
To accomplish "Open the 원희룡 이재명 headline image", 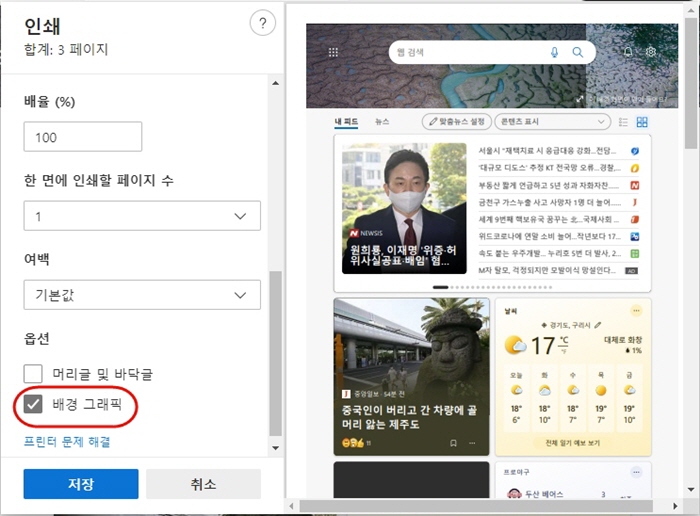I will (x=404, y=208).
